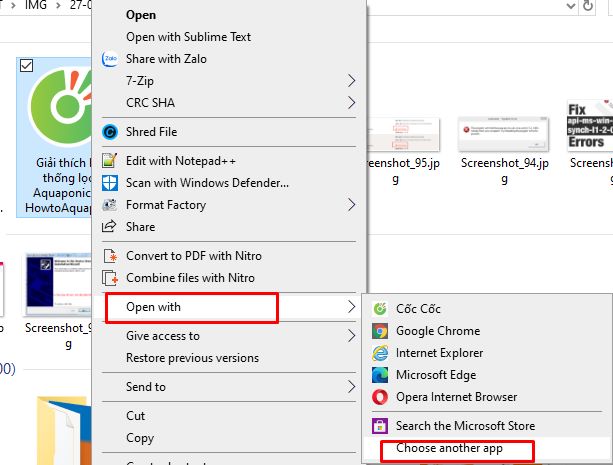Uncheck the selected file's checkbox

pyautogui.click(x=27, y=65)
